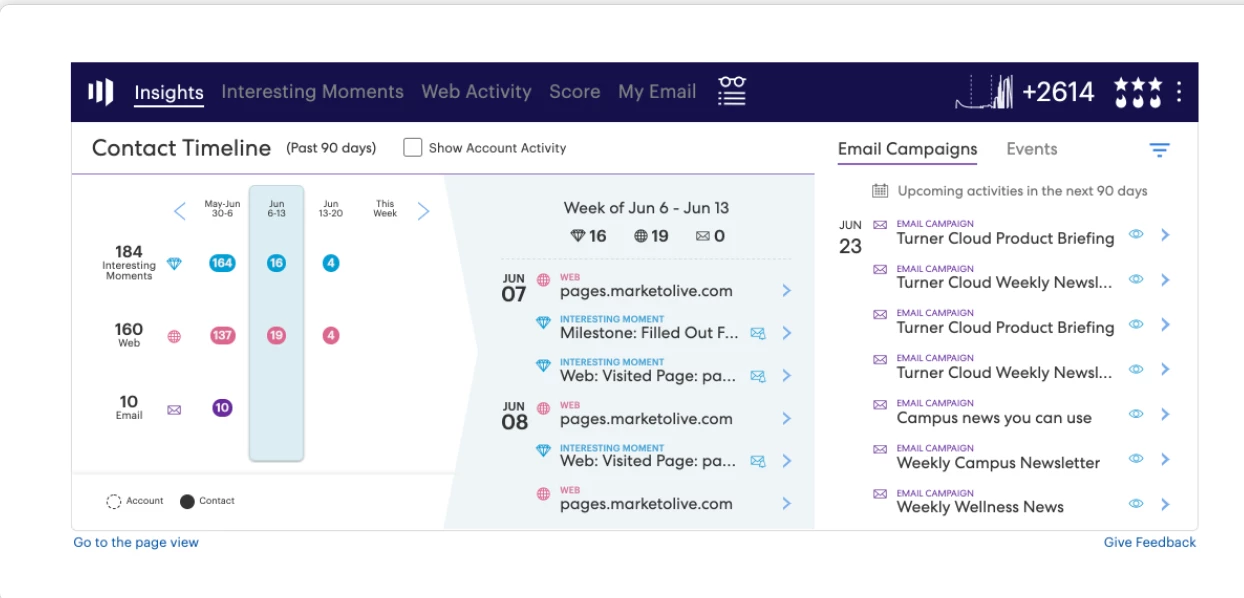
Task: Expand Jun 08 pages.marketolive.com web entry chevron
Action: (x=787, y=419)
